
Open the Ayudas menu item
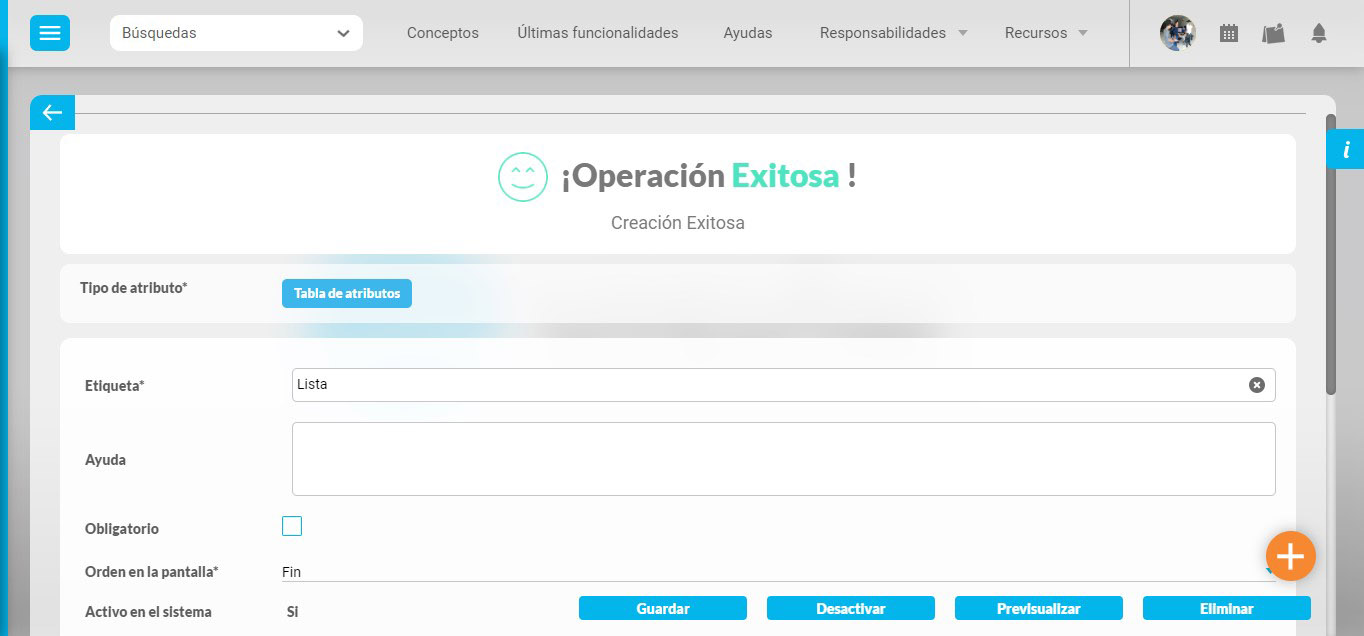tap(747, 33)
